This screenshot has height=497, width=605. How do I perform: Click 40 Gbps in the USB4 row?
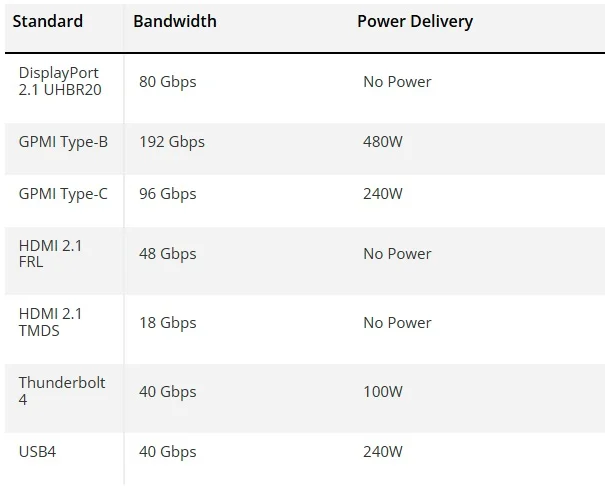(x=167, y=452)
